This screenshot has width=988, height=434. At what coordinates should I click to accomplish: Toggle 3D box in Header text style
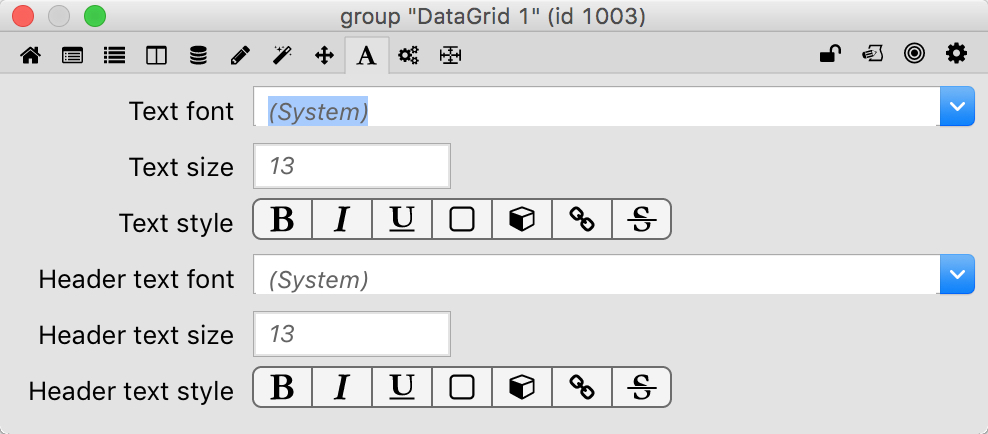[522, 387]
